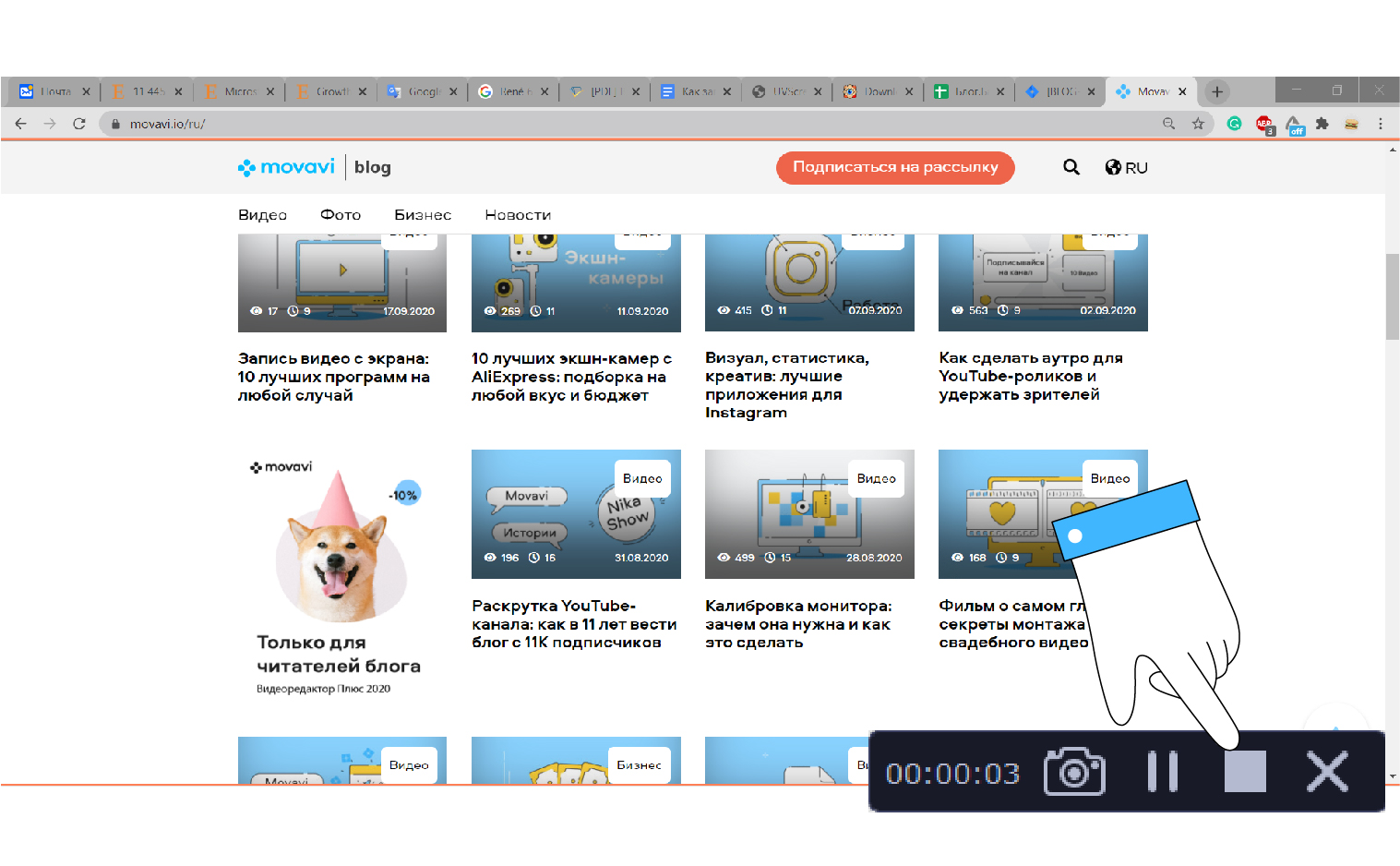This screenshot has width=1400, height=866.
Task: Open the Extensions puzzle icon
Action: tap(1322, 124)
